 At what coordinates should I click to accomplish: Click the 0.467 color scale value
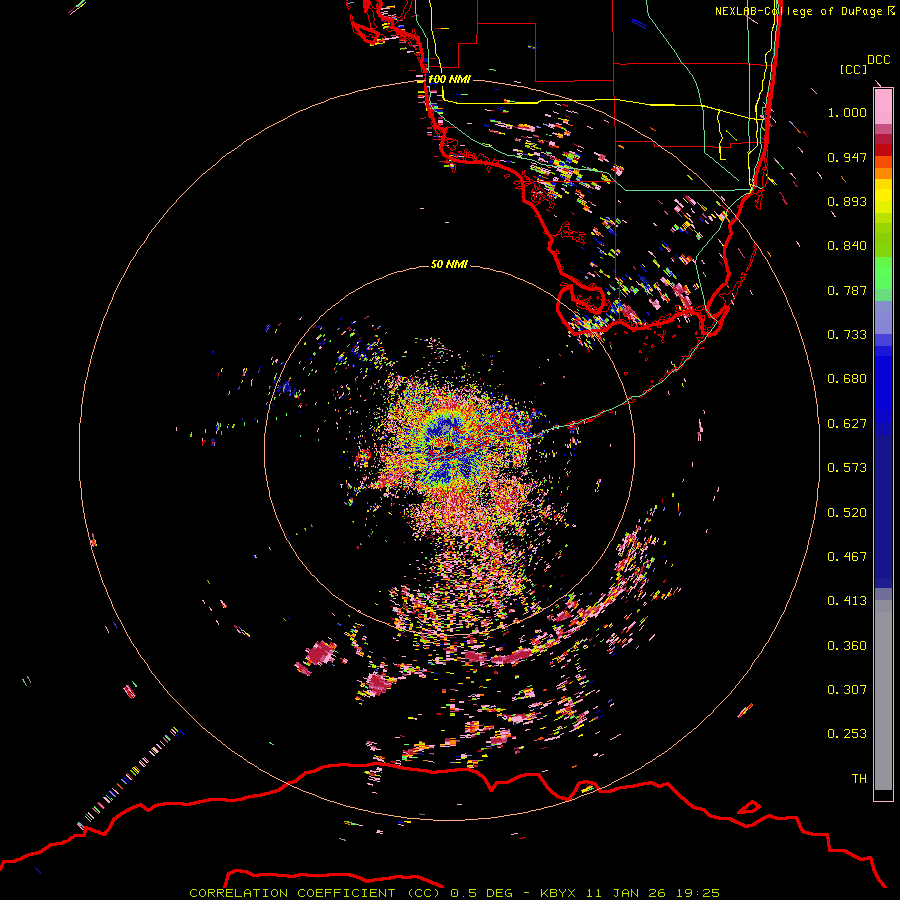[847, 557]
